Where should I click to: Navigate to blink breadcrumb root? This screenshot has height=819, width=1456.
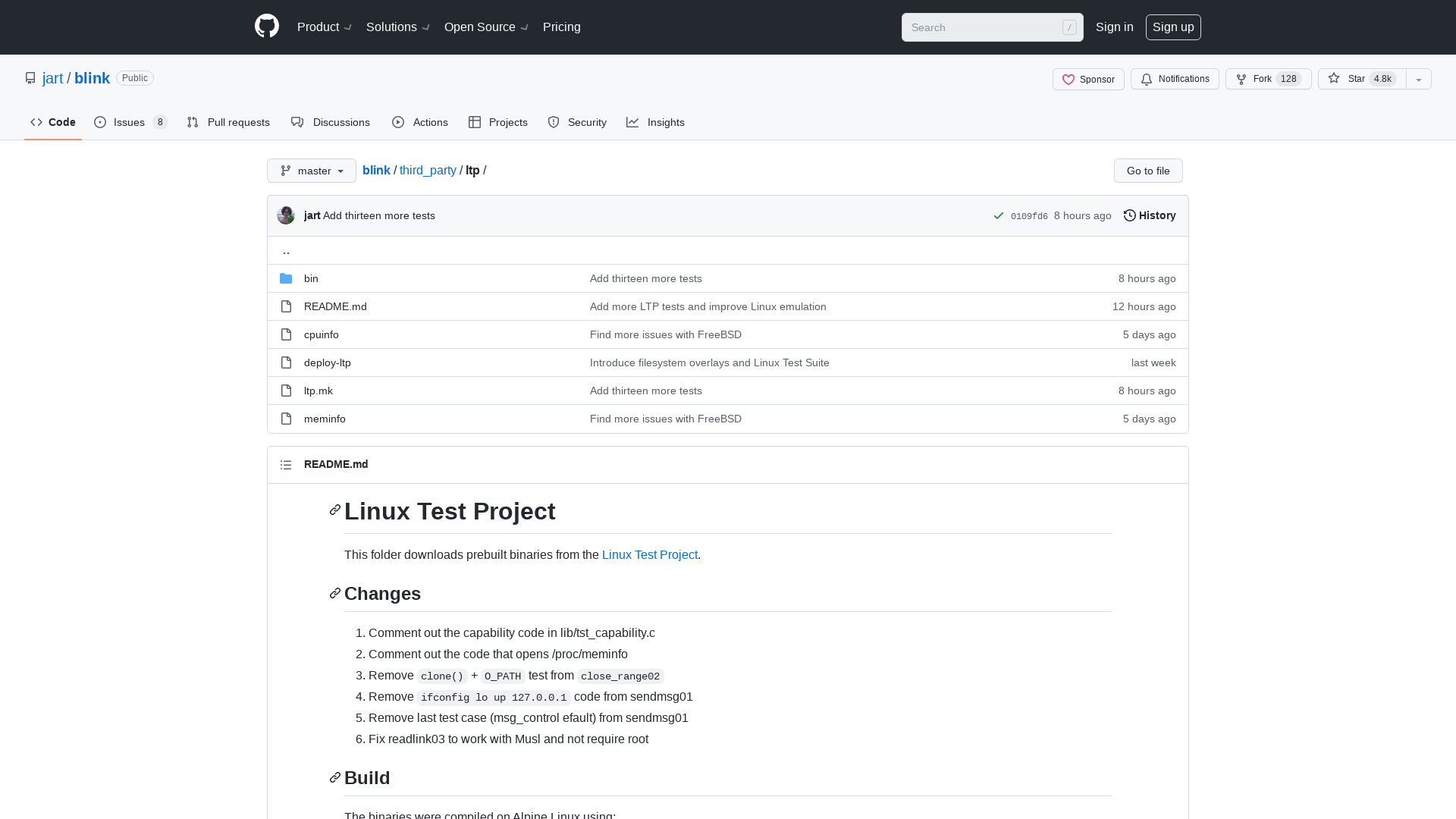[x=376, y=171]
